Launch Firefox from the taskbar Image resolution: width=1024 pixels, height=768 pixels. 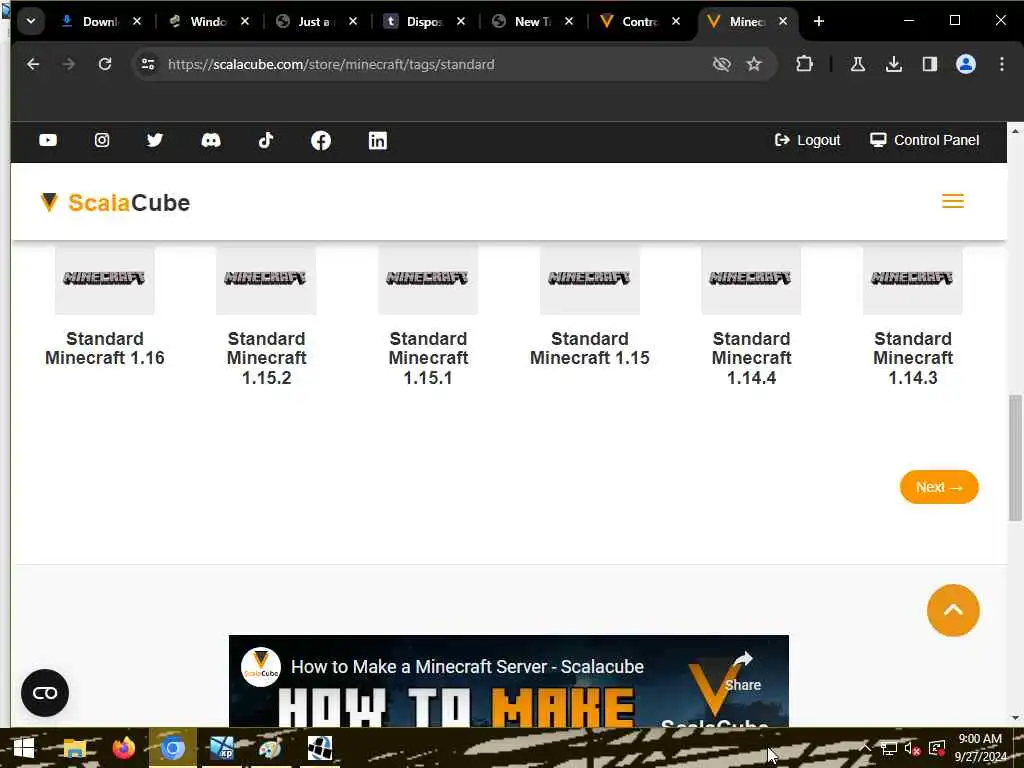pyautogui.click(x=123, y=748)
